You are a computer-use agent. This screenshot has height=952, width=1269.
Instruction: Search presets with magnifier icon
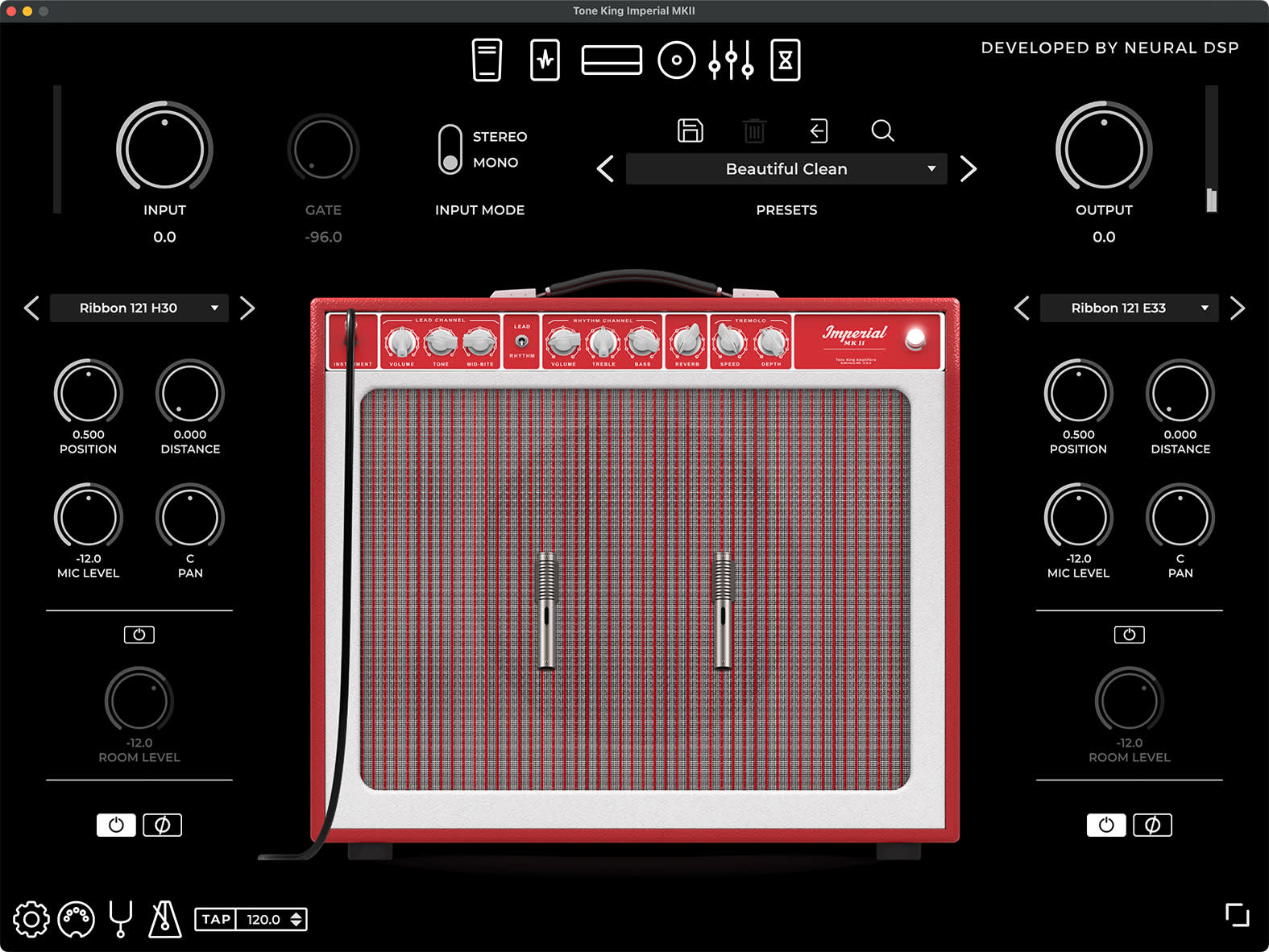click(883, 130)
